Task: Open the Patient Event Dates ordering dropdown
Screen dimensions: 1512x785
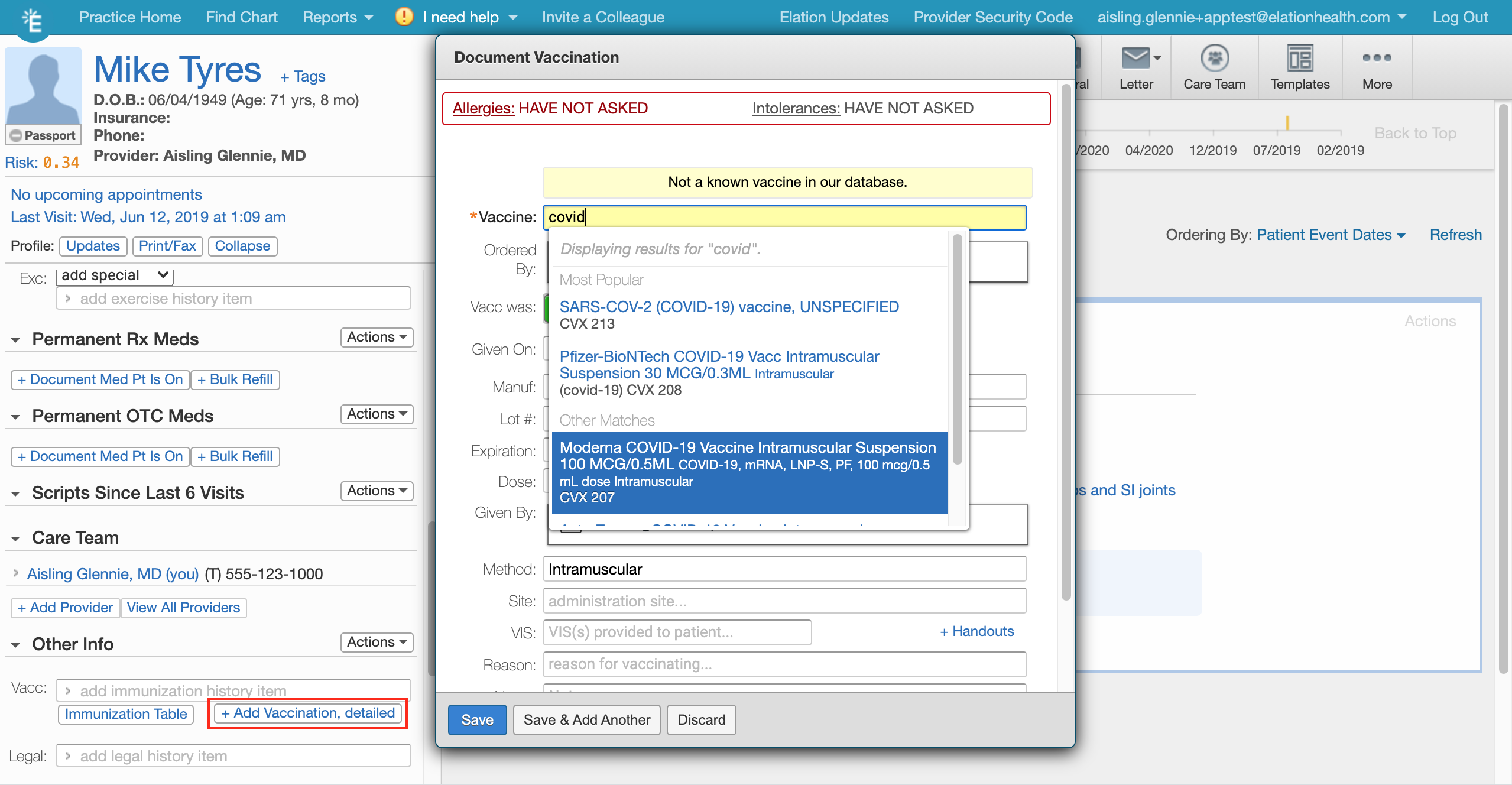Action: tap(1331, 235)
